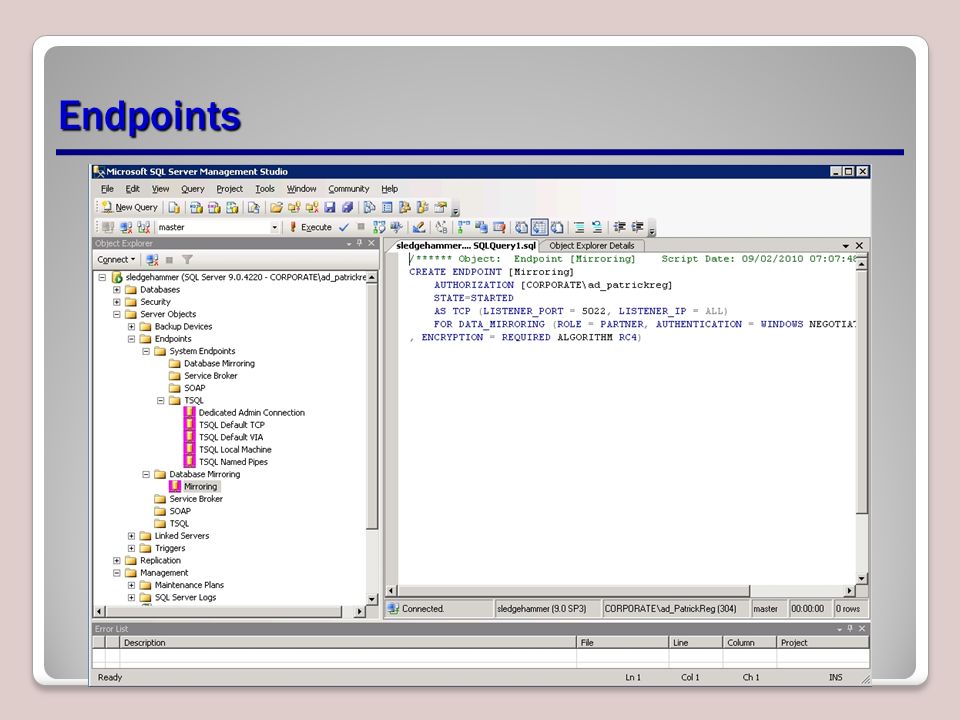
Task: Toggle Include Client Statistics
Action: 481,227
